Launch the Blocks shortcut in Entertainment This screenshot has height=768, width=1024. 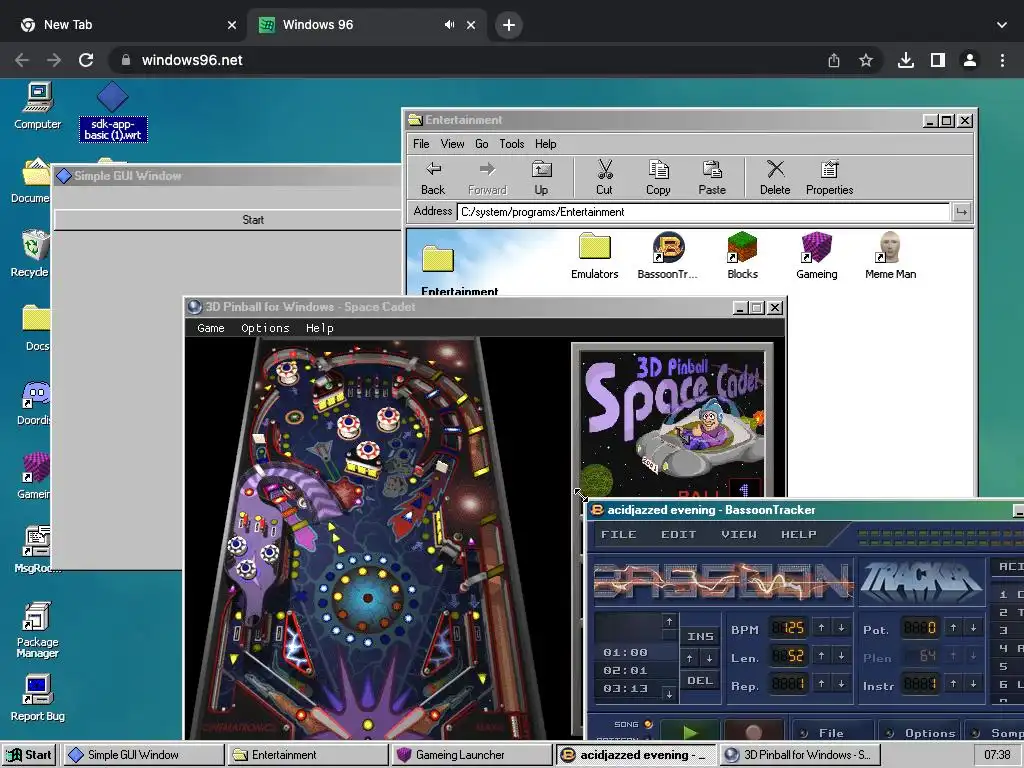[x=743, y=256]
